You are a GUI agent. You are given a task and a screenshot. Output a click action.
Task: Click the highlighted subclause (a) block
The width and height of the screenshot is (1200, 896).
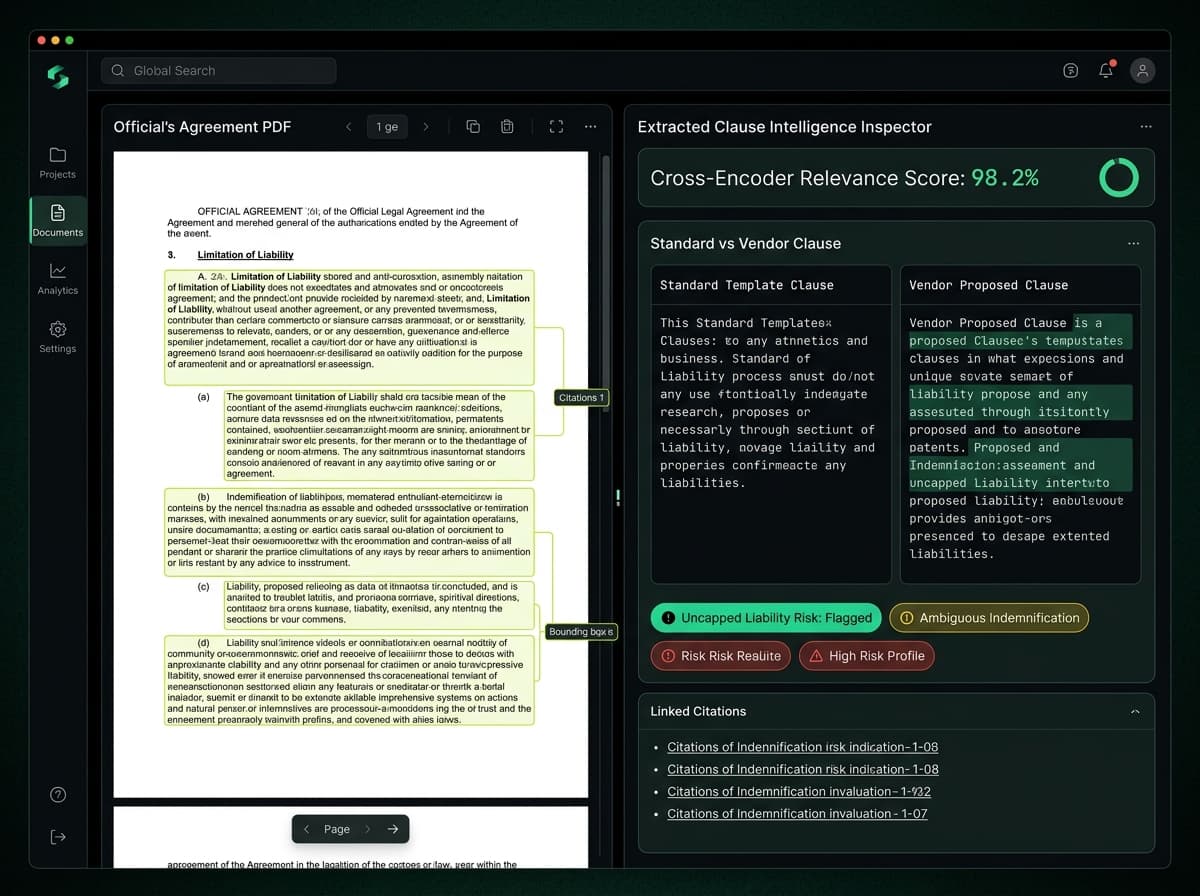379,437
